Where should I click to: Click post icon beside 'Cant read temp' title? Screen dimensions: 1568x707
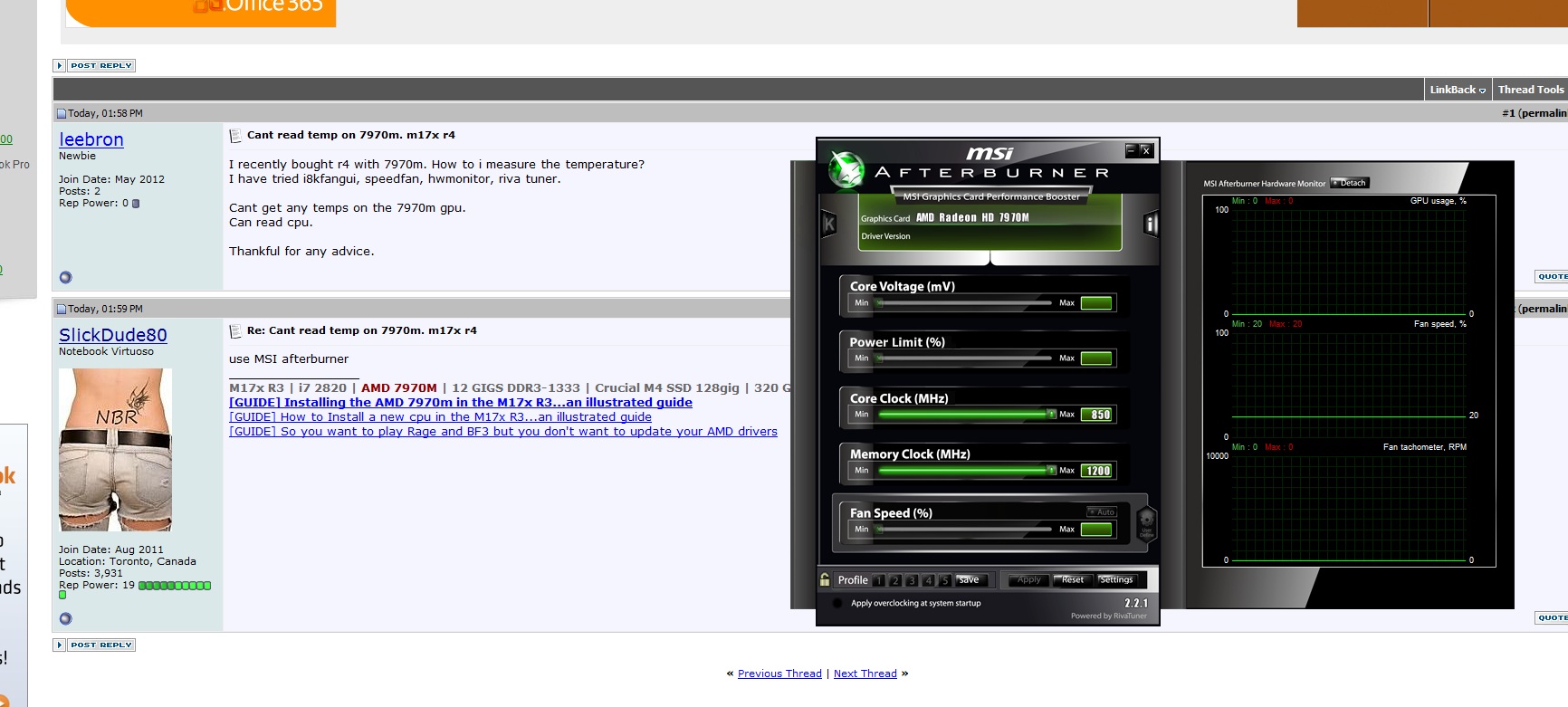(235, 136)
